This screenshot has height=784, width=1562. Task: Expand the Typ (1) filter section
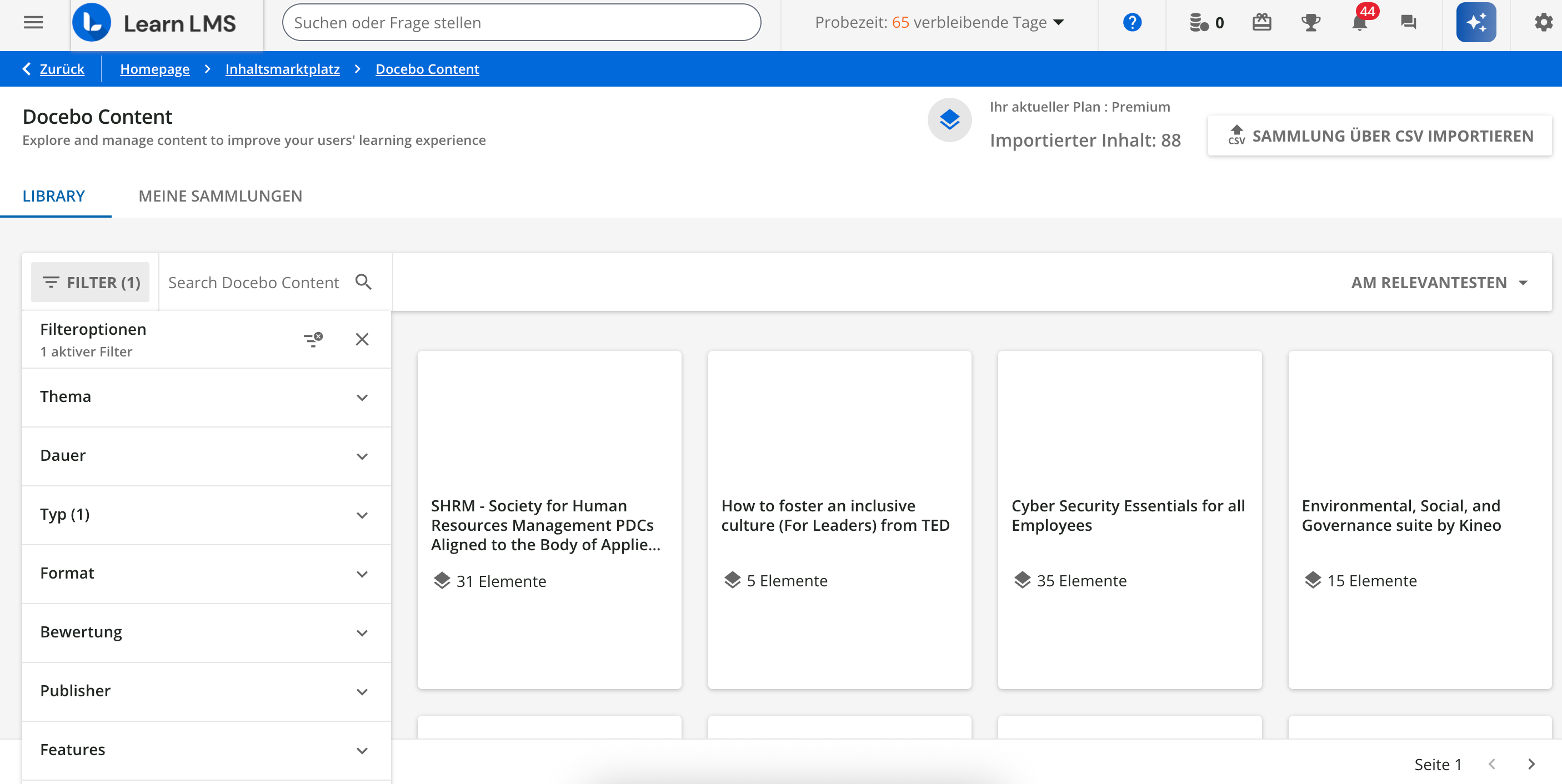click(206, 515)
